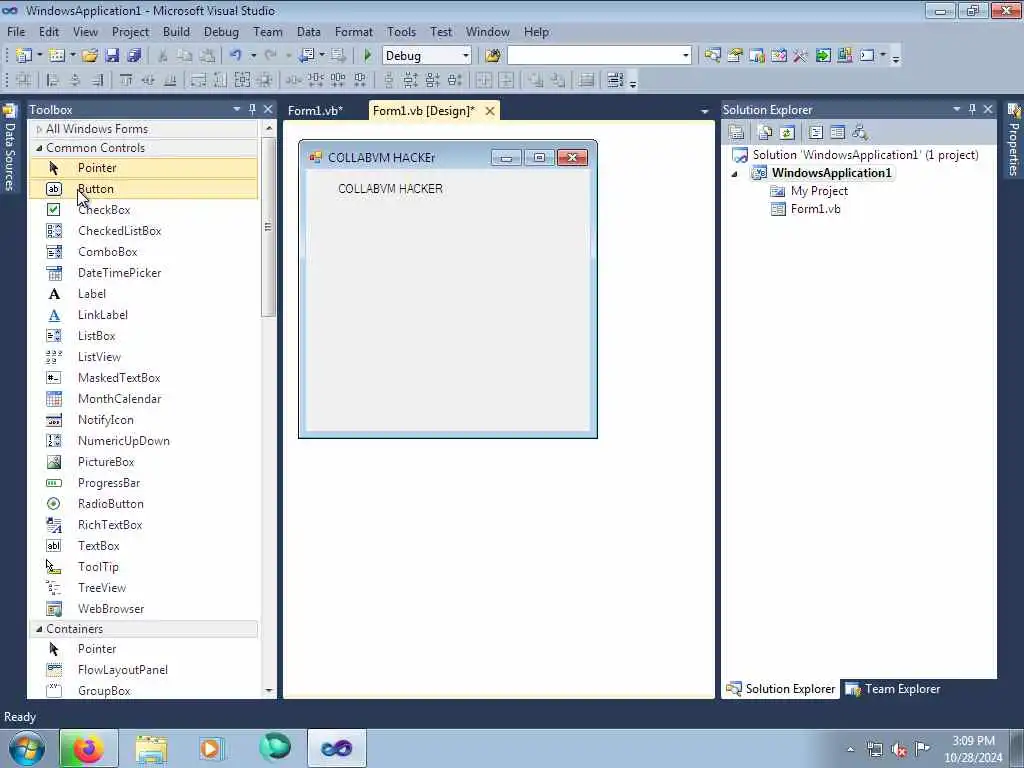
Task: Click the New Project toolbar icon
Action: click(24, 56)
